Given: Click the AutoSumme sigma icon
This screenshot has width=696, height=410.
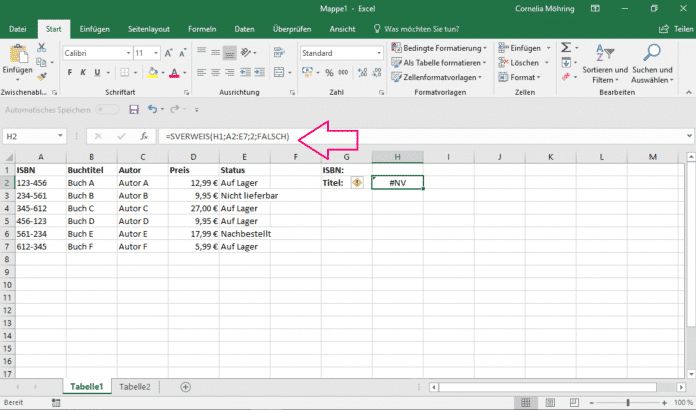Looking at the screenshot, I should click(x=566, y=47).
